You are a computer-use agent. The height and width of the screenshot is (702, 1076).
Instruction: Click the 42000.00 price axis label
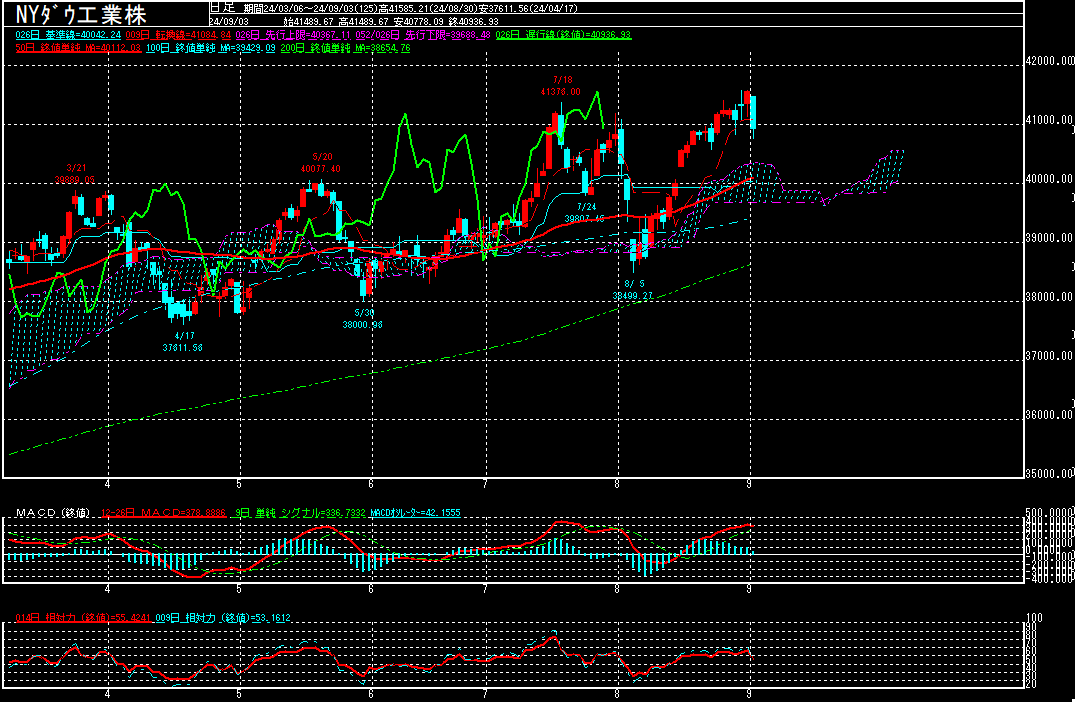pos(1049,60)
